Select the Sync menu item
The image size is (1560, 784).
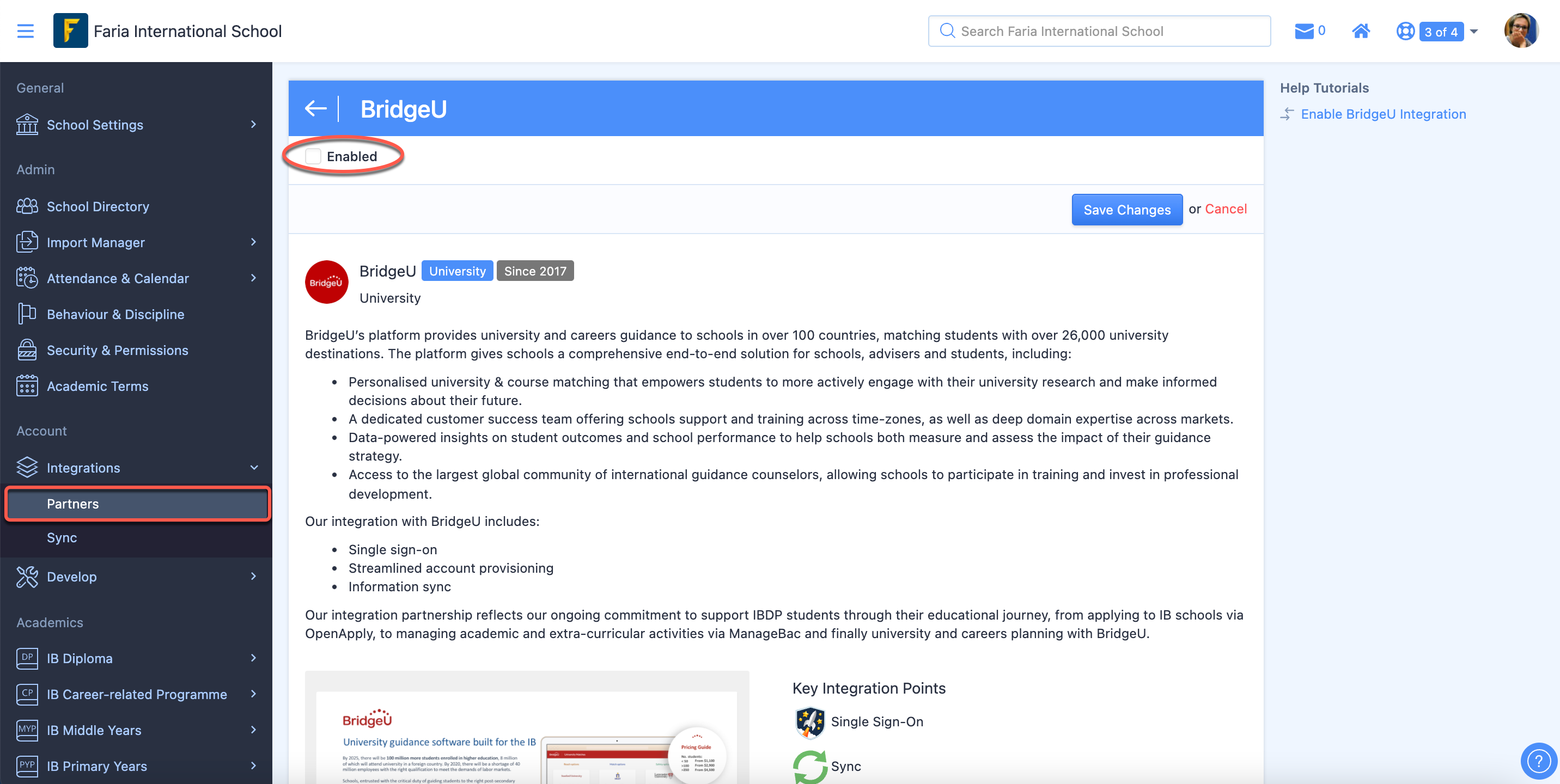click(x=62, y=537)
